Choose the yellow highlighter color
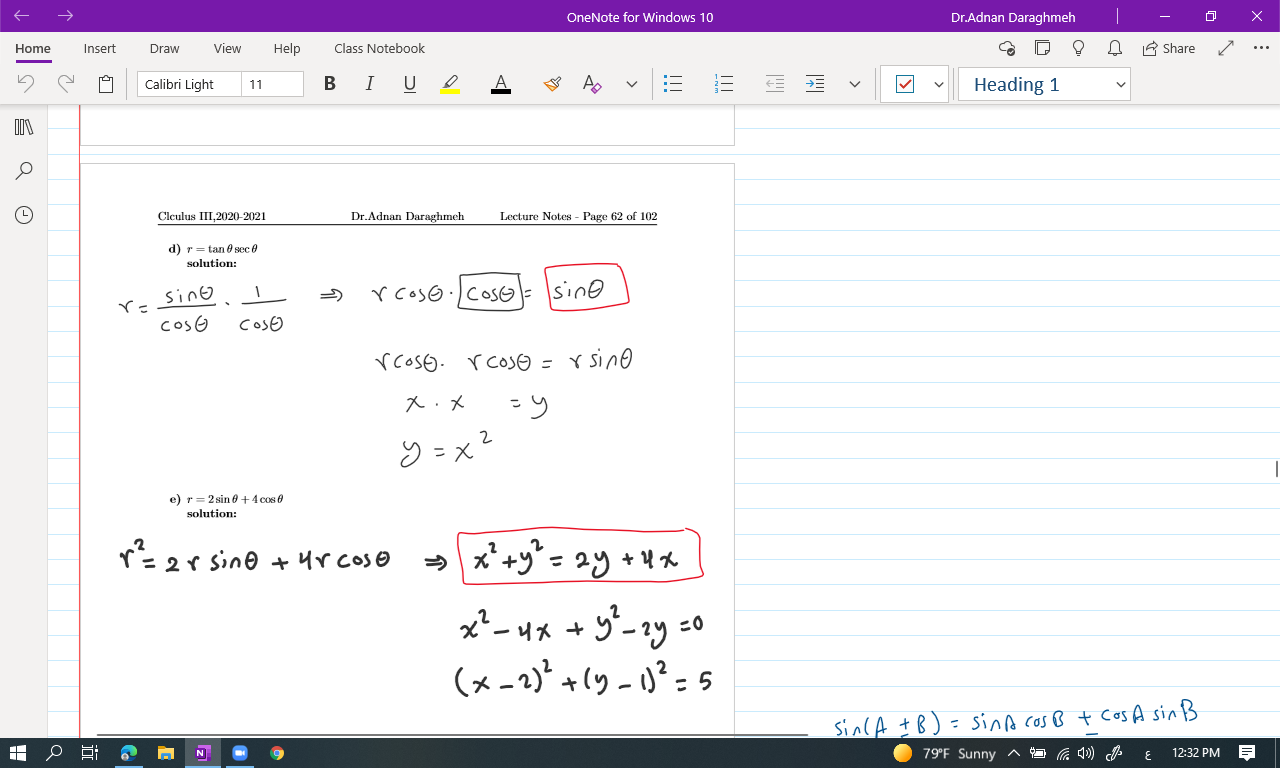1280x768 pixels. (450, 84)
